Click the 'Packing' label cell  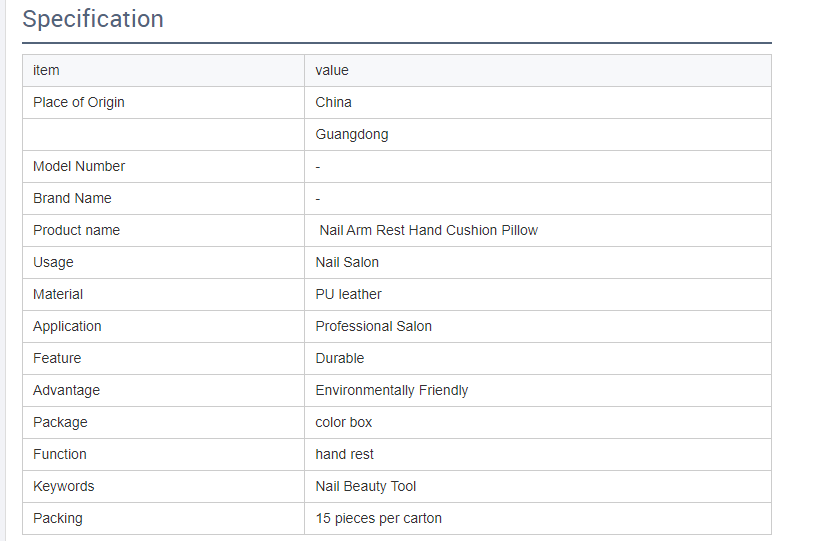[x=163, y=519]
